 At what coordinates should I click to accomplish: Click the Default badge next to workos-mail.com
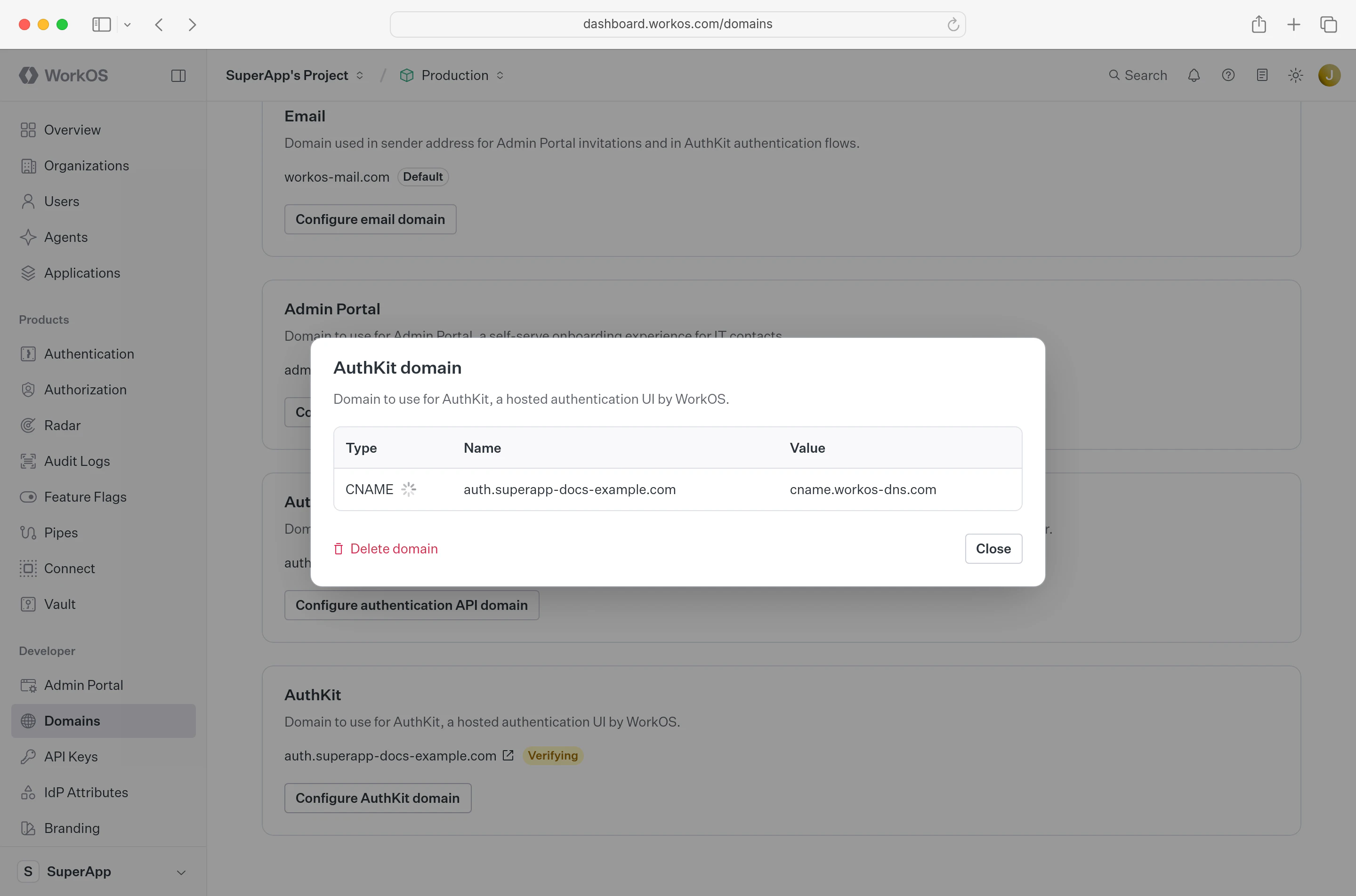(422, 176)
